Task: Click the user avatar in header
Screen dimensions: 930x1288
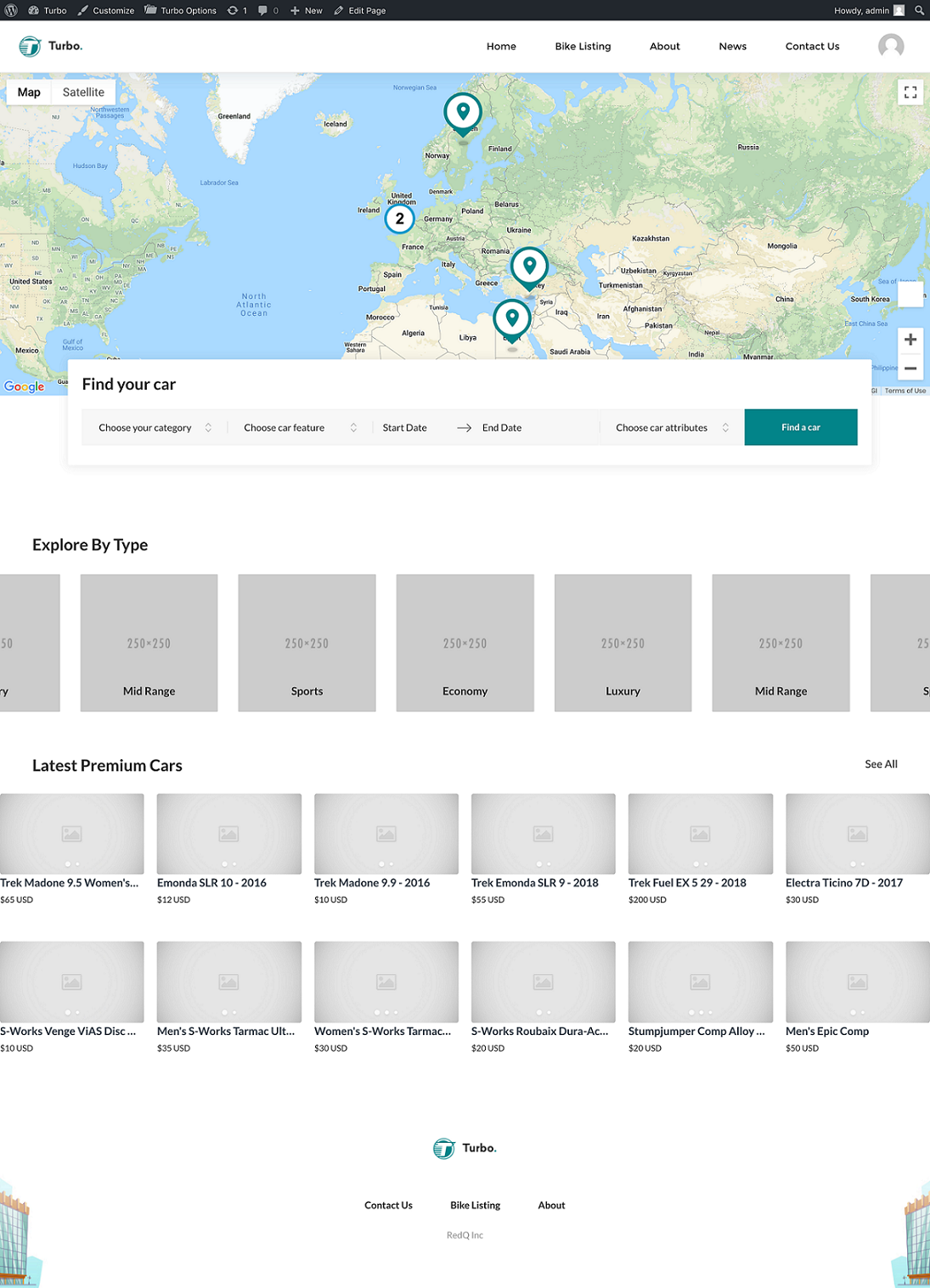Action: click(x=890, y=46)
